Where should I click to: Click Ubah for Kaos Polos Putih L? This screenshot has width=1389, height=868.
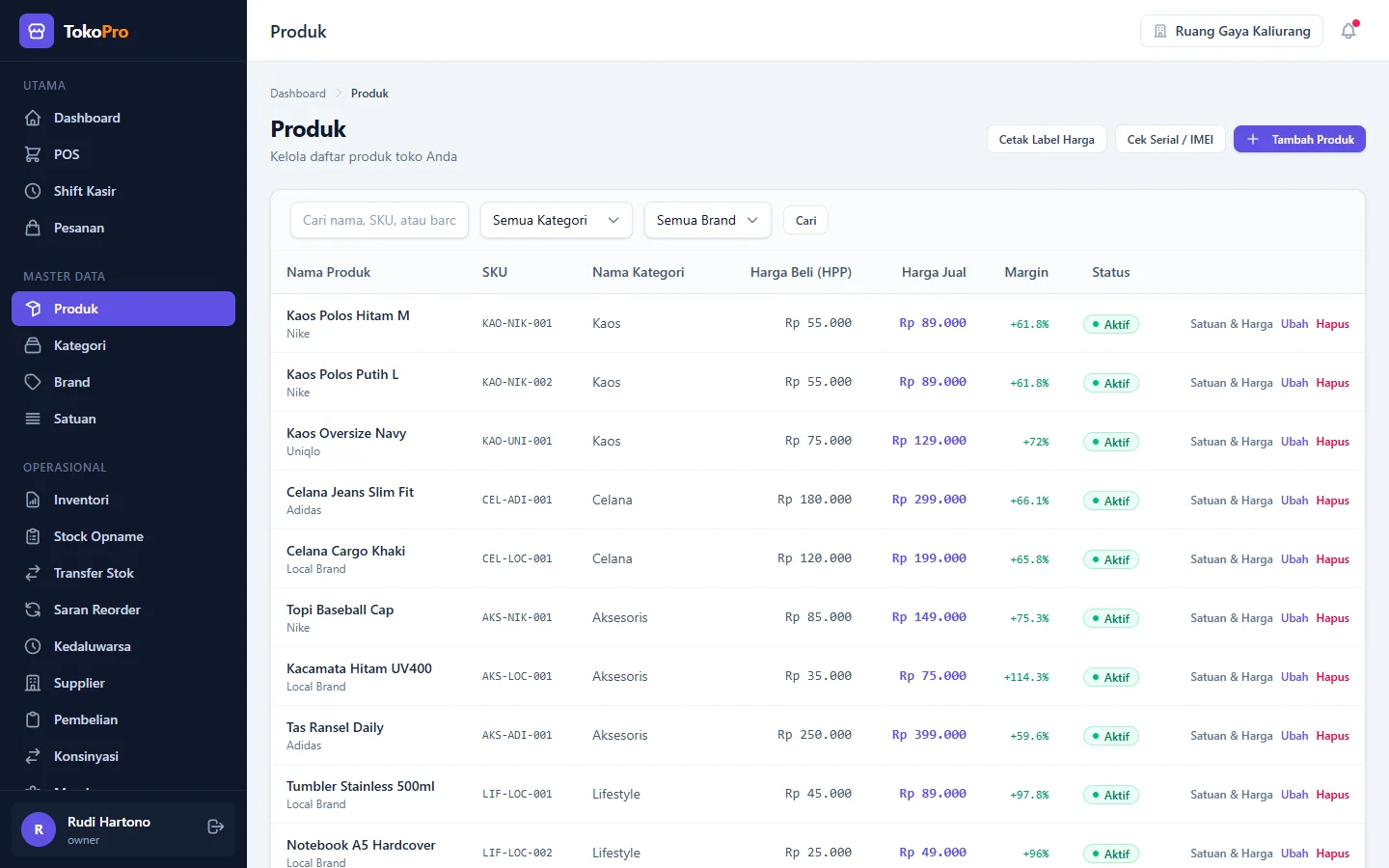(x=1294, y=383)
